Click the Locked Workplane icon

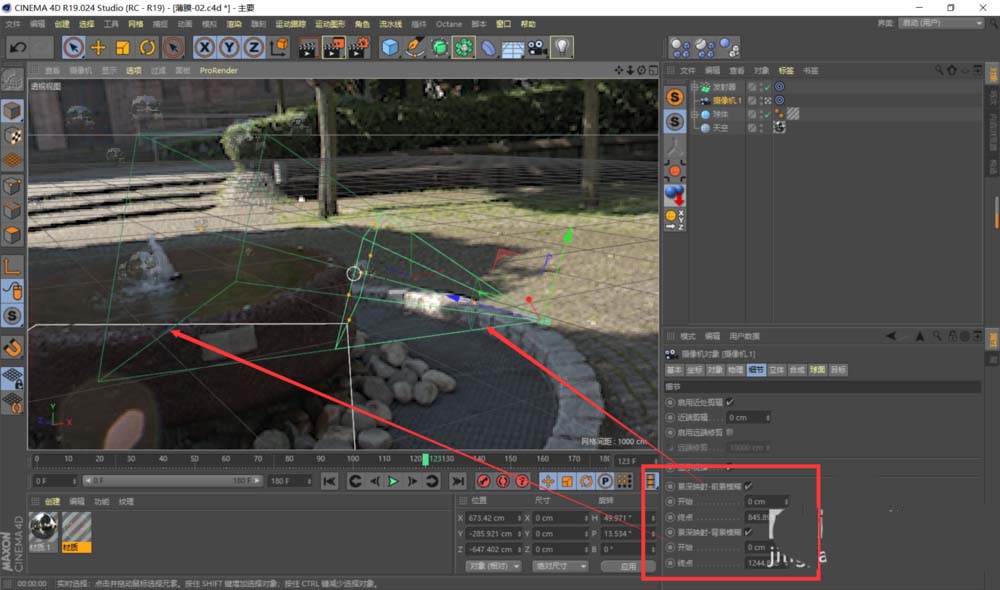point(12,378)
